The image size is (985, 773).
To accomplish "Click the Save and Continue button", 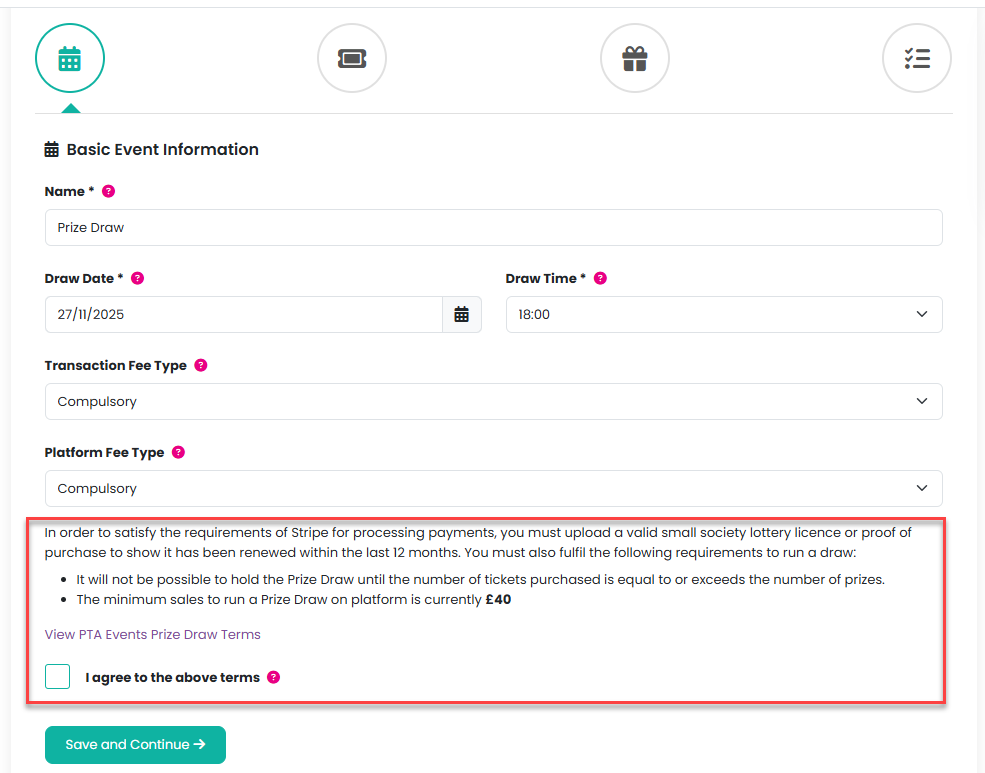I will (x=135, y=745).
